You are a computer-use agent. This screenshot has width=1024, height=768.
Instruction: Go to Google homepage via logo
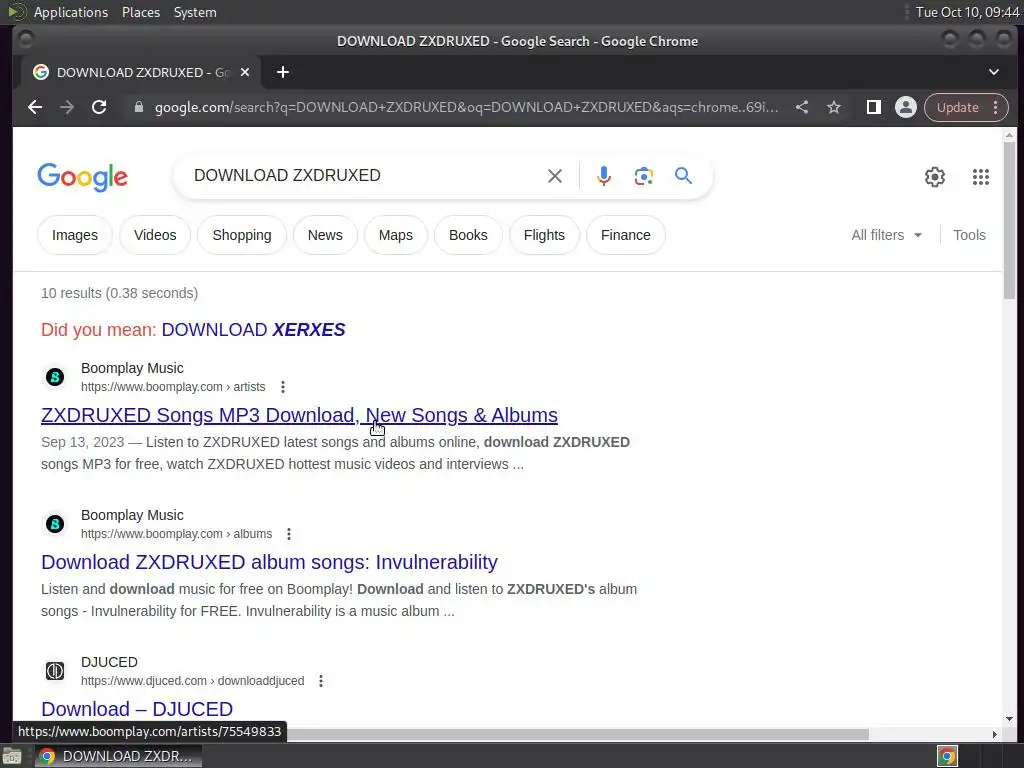(x=82, y=177)
